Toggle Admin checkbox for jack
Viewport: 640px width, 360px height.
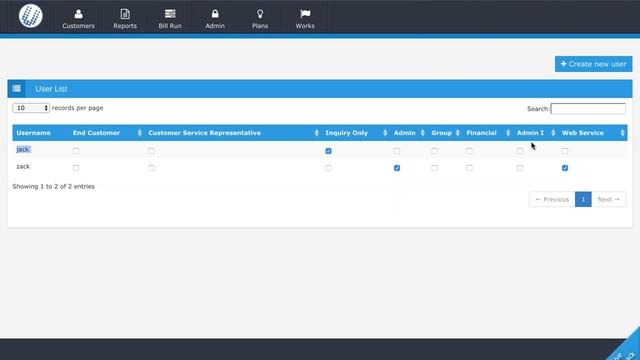tap(397, 151)
